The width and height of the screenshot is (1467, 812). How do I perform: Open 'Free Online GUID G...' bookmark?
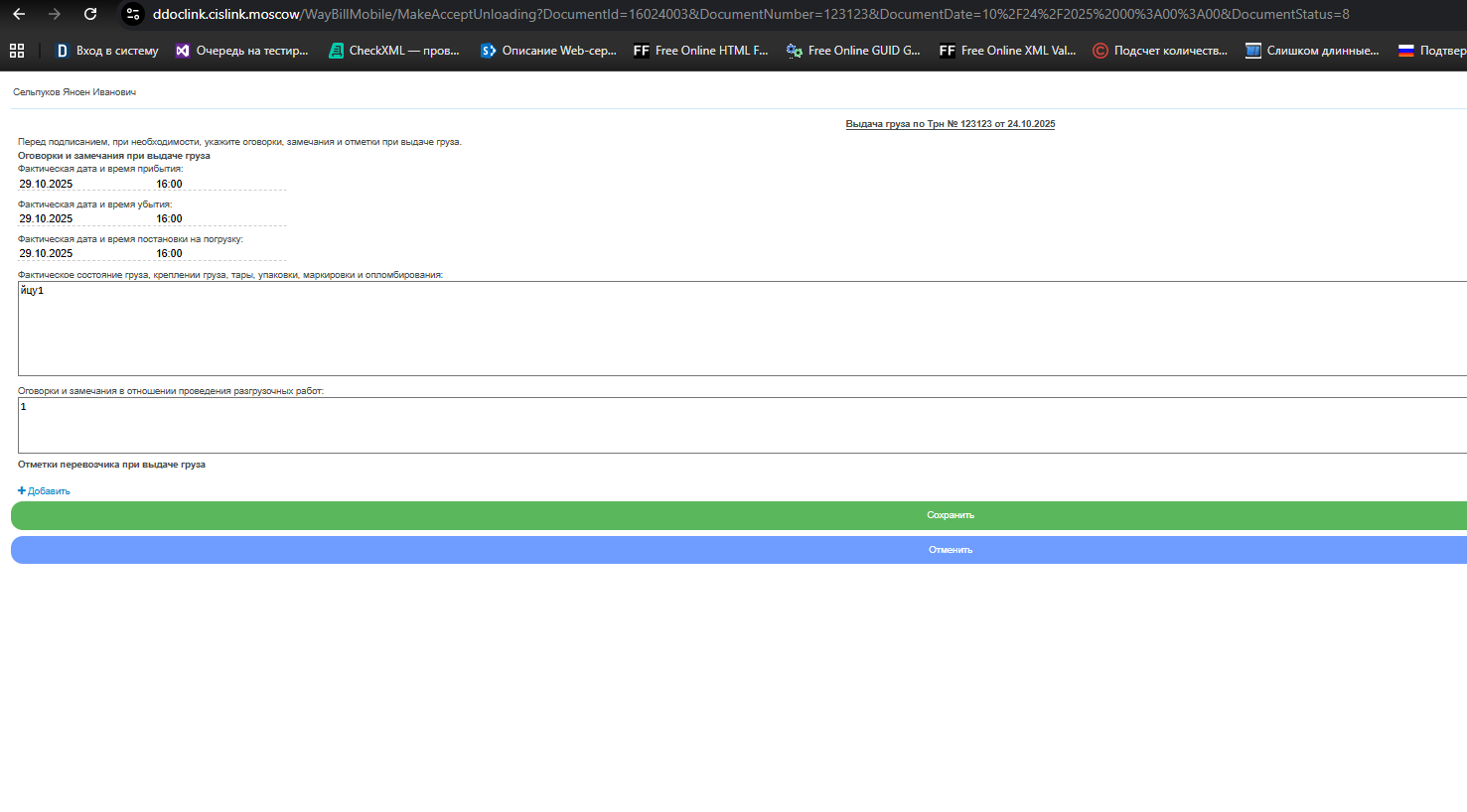click(853, 51)
